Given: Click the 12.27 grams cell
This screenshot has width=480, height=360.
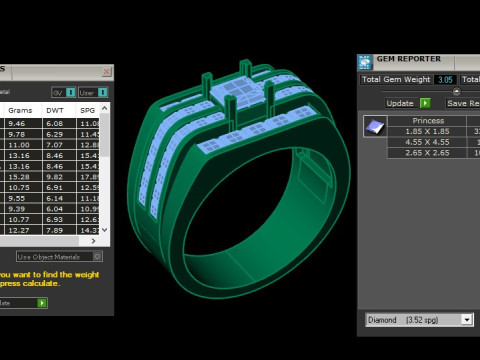Looking at the screenshot, I should (x=23, y=230).
